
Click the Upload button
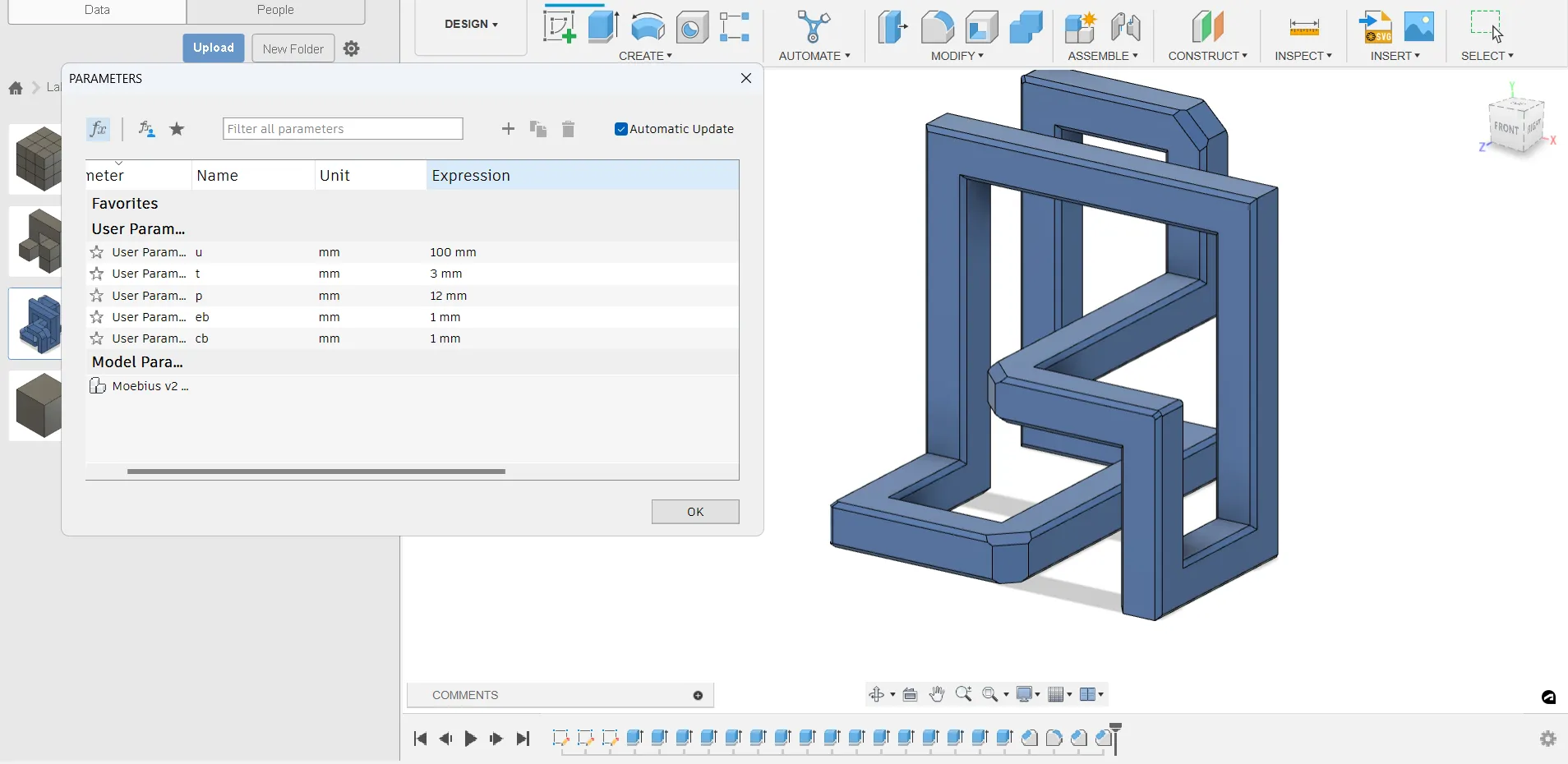coord(214,48)
